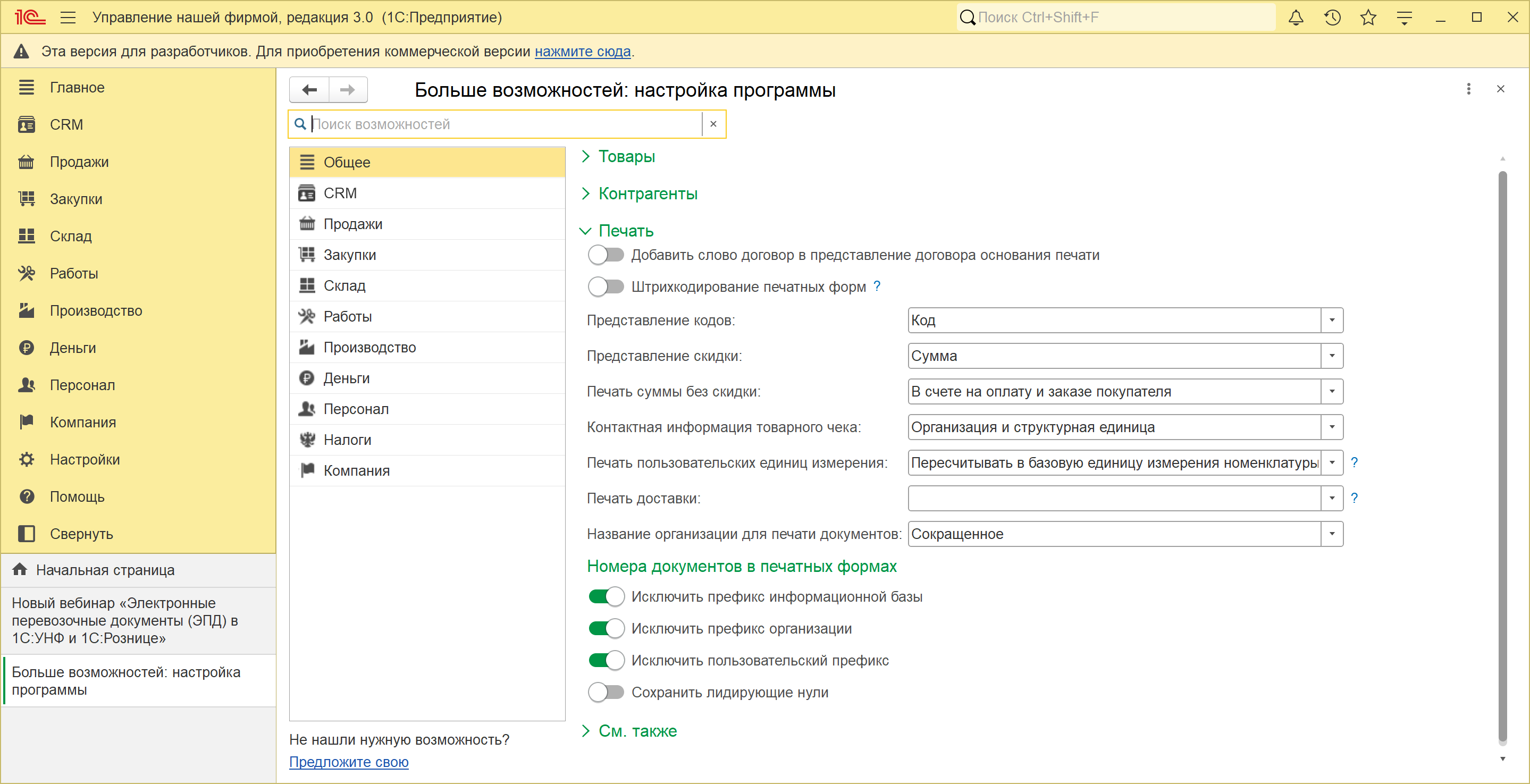
Task: Open Представление скидки dropdown
Action: tap(1332, 356)
